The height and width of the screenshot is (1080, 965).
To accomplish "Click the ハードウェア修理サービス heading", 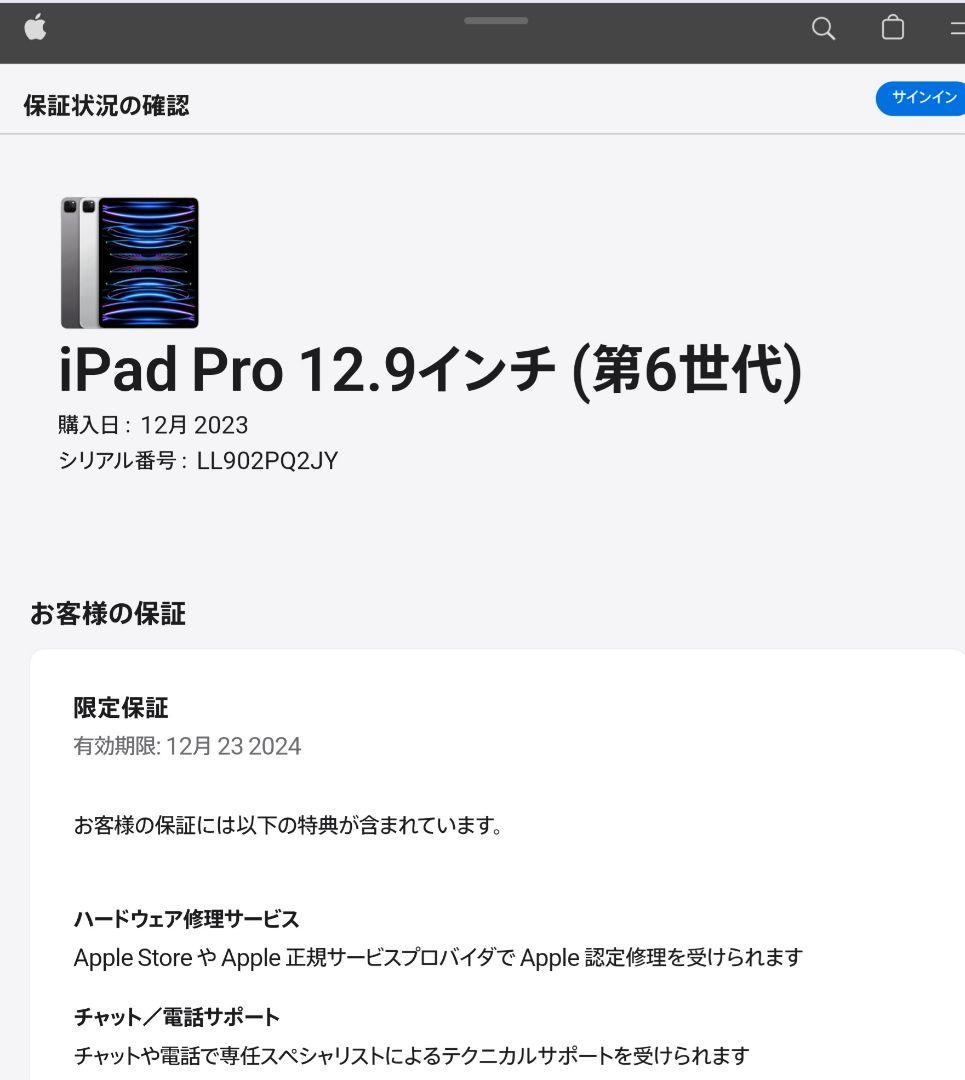I will (x=186, y=919).
